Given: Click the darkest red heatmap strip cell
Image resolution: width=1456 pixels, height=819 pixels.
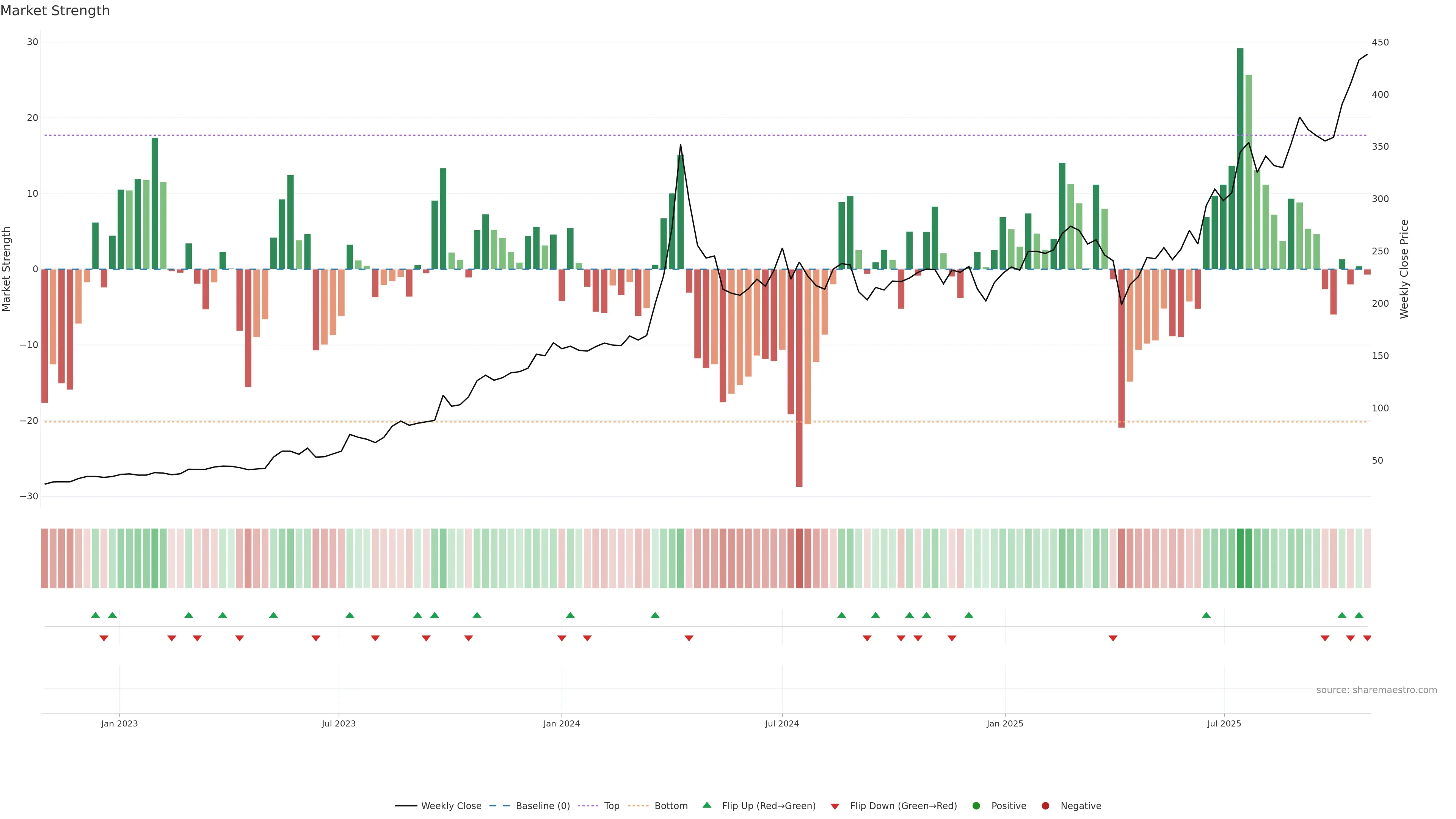Looking at the screenshot, I should pyautogui.click(x=799, y=559).
